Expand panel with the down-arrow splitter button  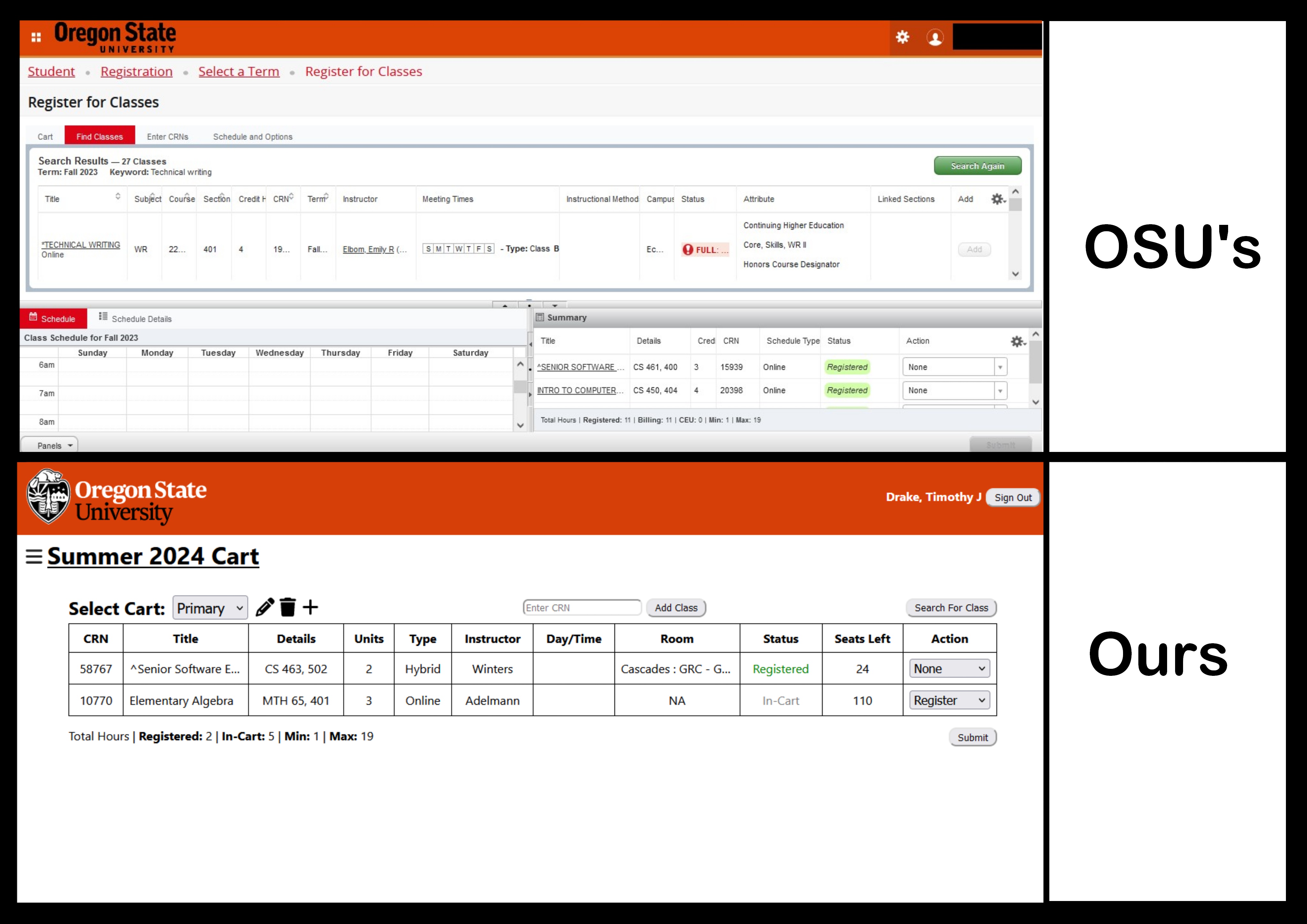[x=554, y=306]
